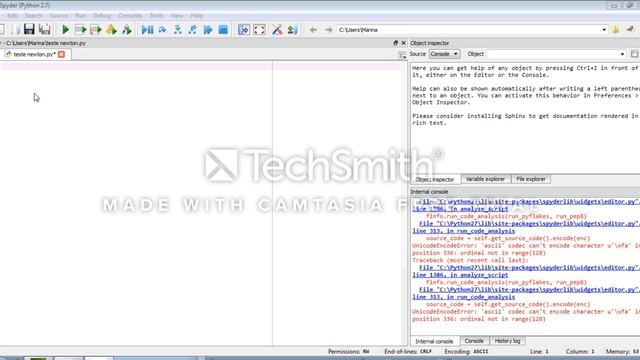Expand the Object combo box arrow

(622, 54)
